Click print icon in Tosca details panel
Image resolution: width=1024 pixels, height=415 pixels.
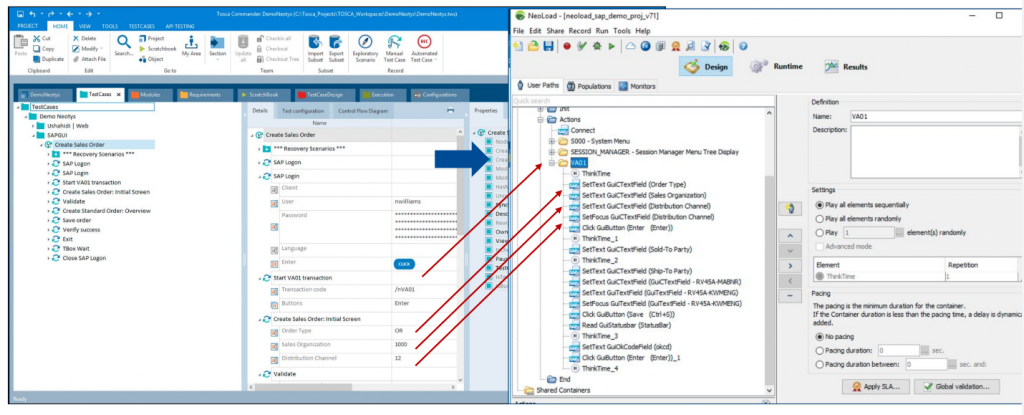point(450,110)
